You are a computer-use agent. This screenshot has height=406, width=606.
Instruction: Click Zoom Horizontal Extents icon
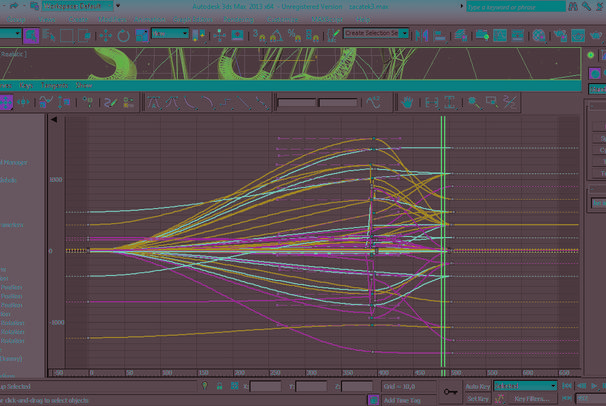(x=431, y=102)
